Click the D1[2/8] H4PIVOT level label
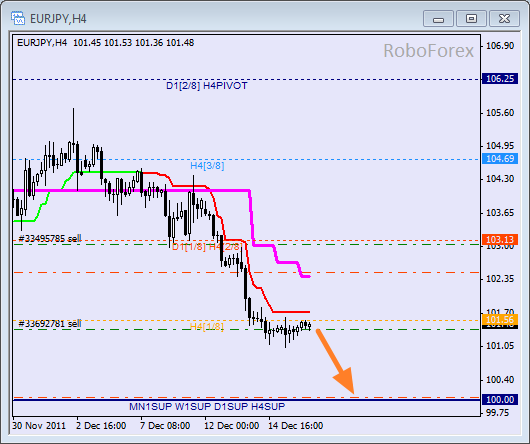The width and height of the screenshot is (530, 444). (207, 86)
